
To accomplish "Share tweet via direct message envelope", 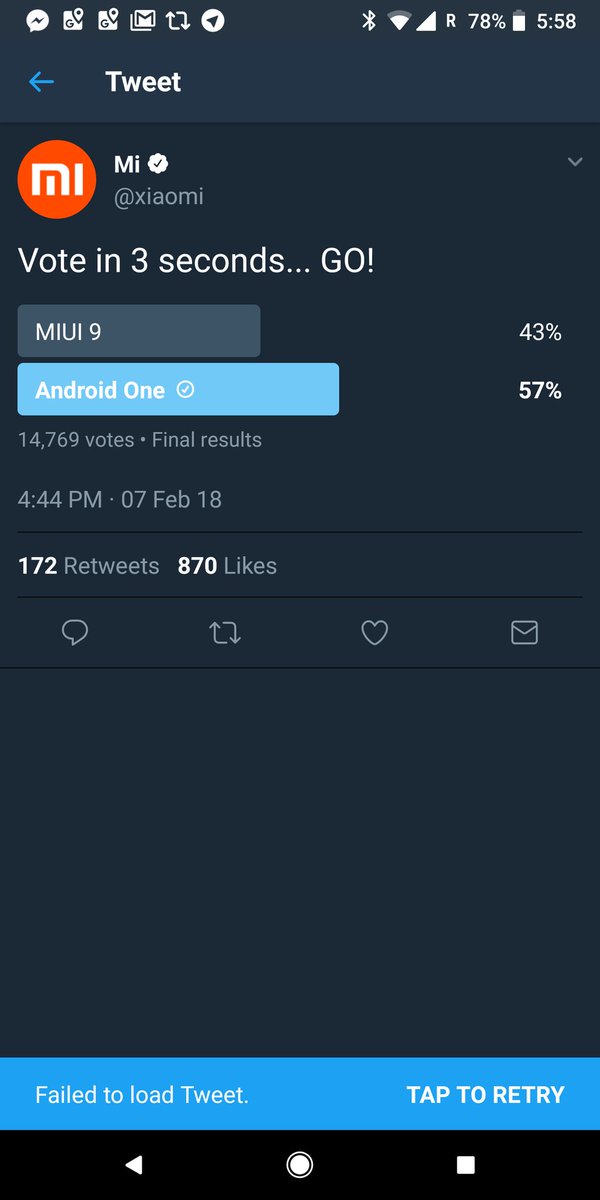I will click(524, 632).
